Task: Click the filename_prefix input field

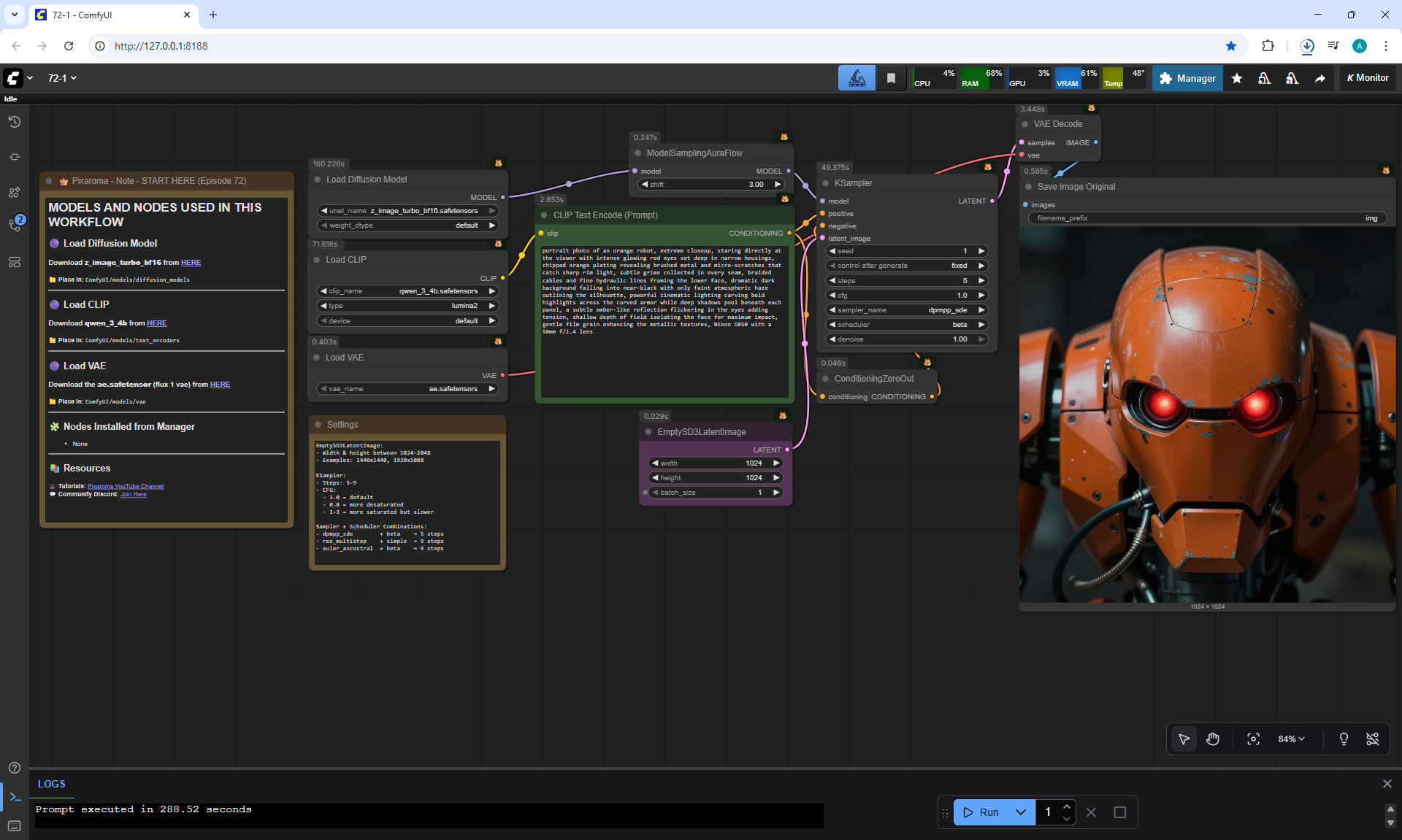Action: pos(1206,218)
